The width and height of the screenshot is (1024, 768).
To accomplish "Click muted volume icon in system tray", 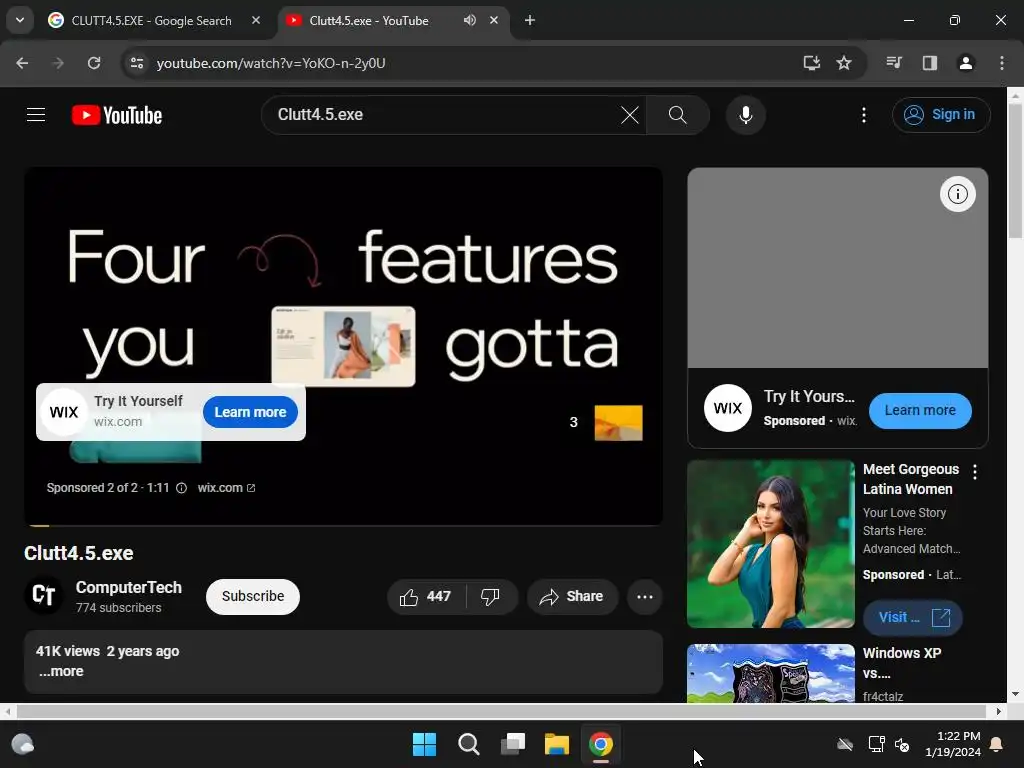I will [902, 744].
